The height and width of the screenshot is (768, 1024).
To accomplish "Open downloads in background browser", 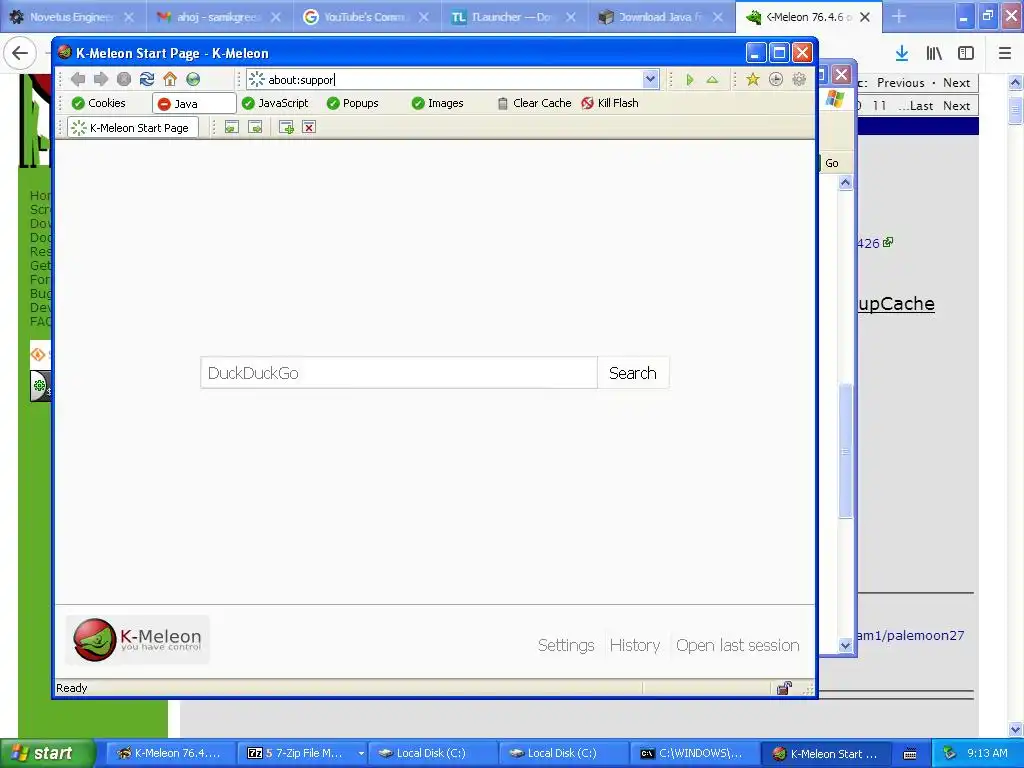I will (x=901, y=53).
